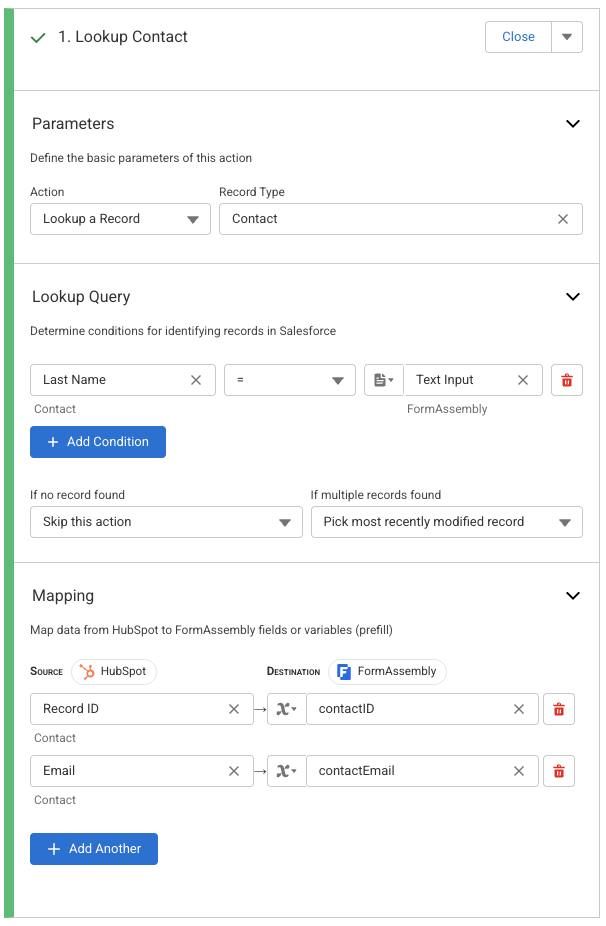
Task: Click the Add Condition button
Action: (x=98, y=442)
